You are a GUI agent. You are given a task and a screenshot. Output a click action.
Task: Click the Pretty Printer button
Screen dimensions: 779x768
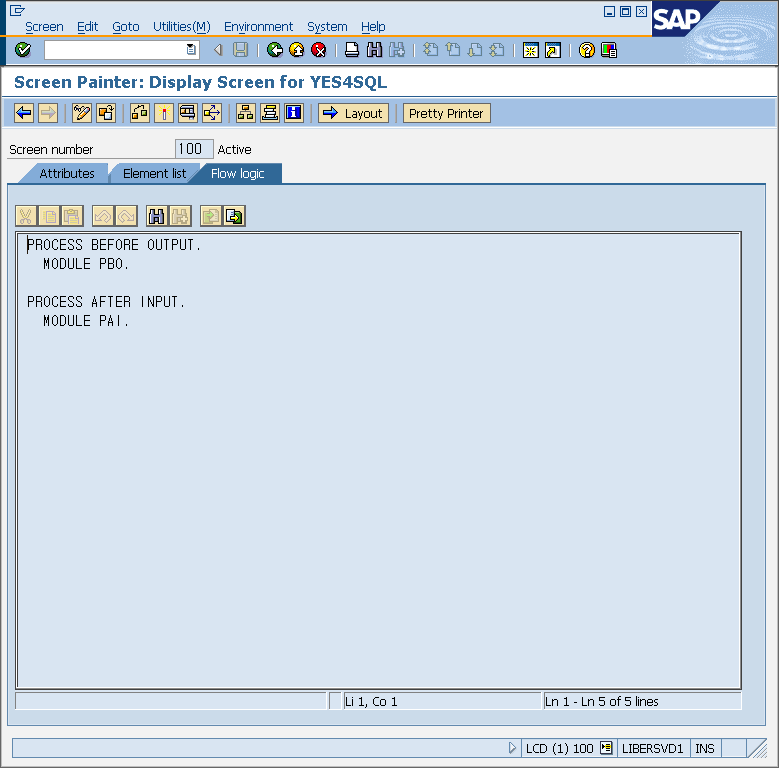(x=446, y=113)
